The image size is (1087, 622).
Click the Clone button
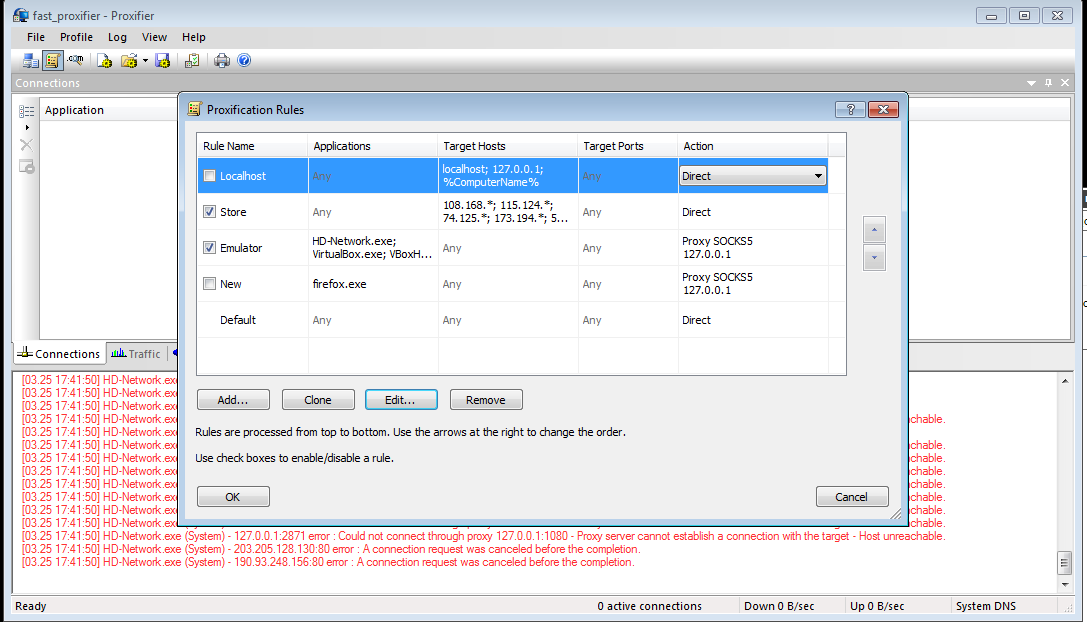[318, 400]
